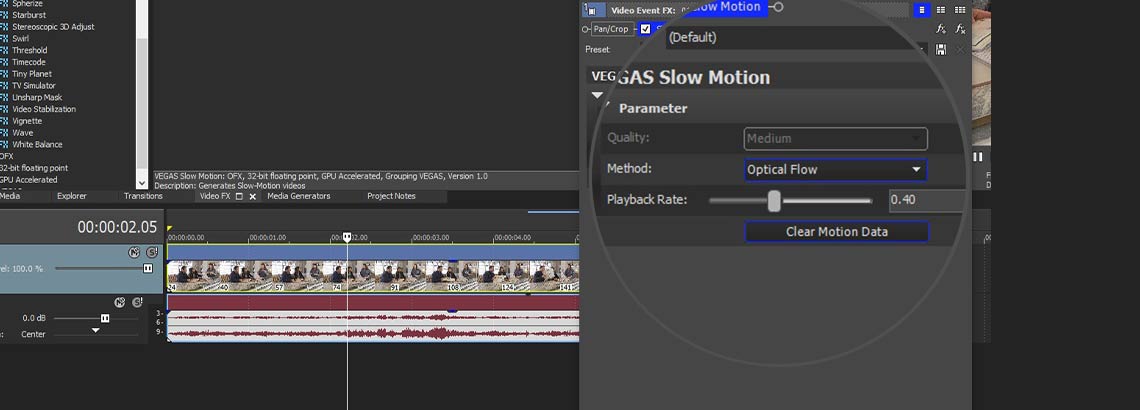Open the GPU Accelerated category
The height and width of the screenshot is (410, 1140).
[x=28, y=180]
